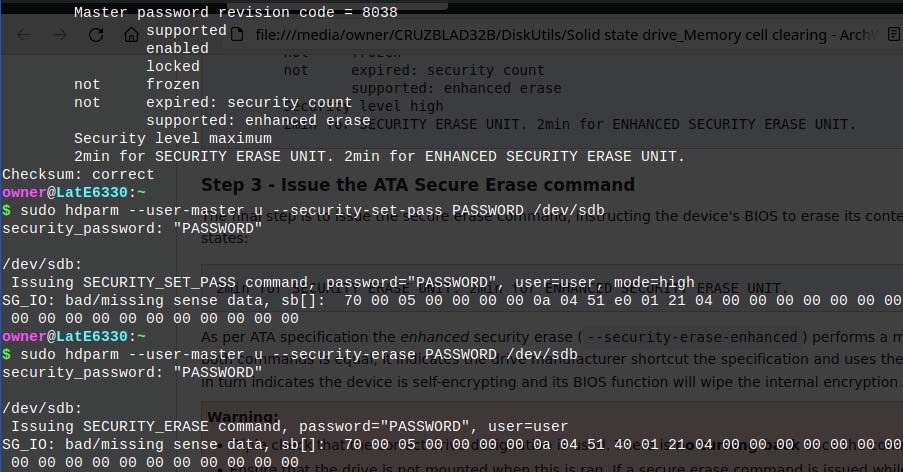
Task: Click the Checksum: correct terminal line
Action: point(78,174)
